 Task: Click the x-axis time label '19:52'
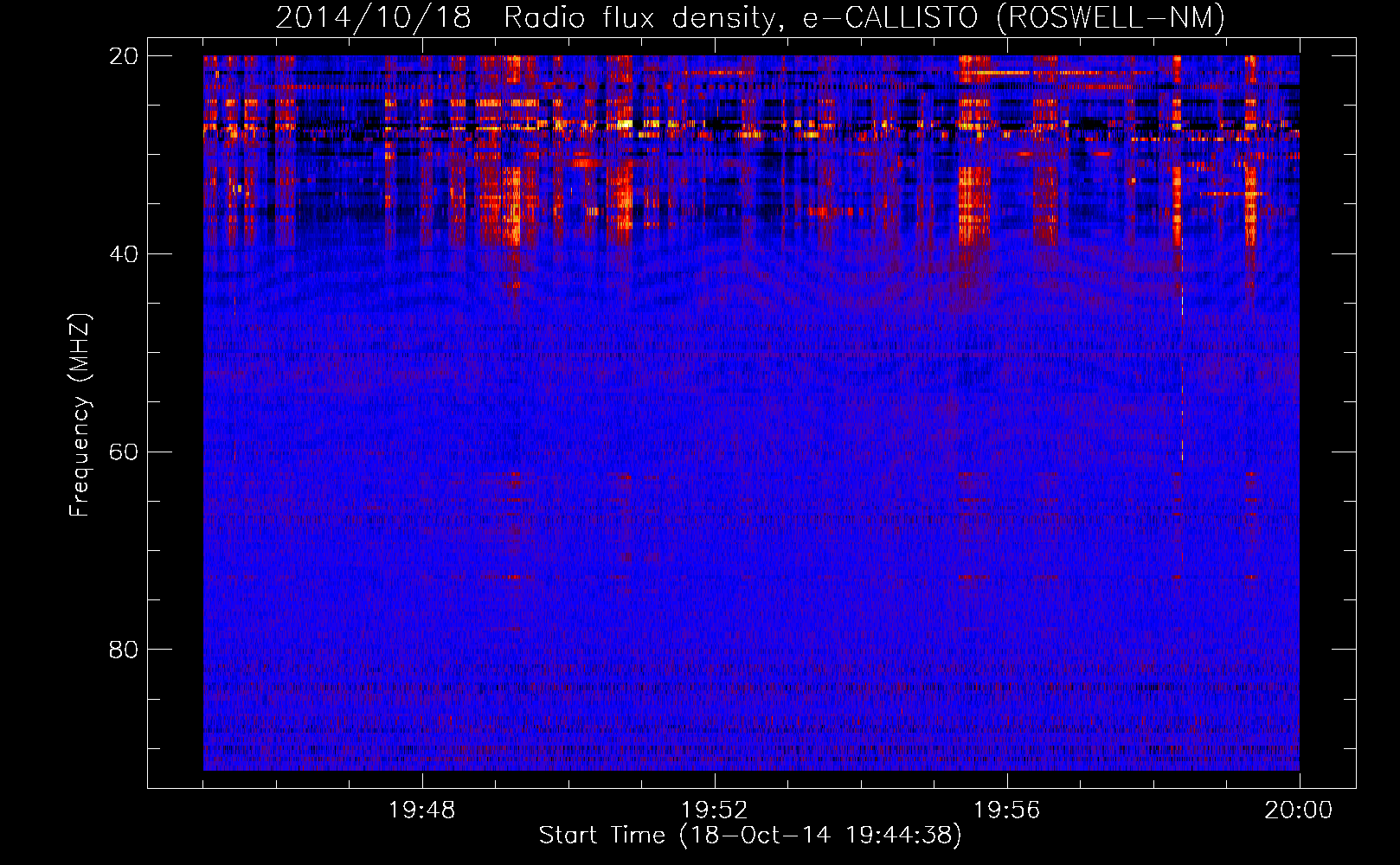tap(714, 811)
